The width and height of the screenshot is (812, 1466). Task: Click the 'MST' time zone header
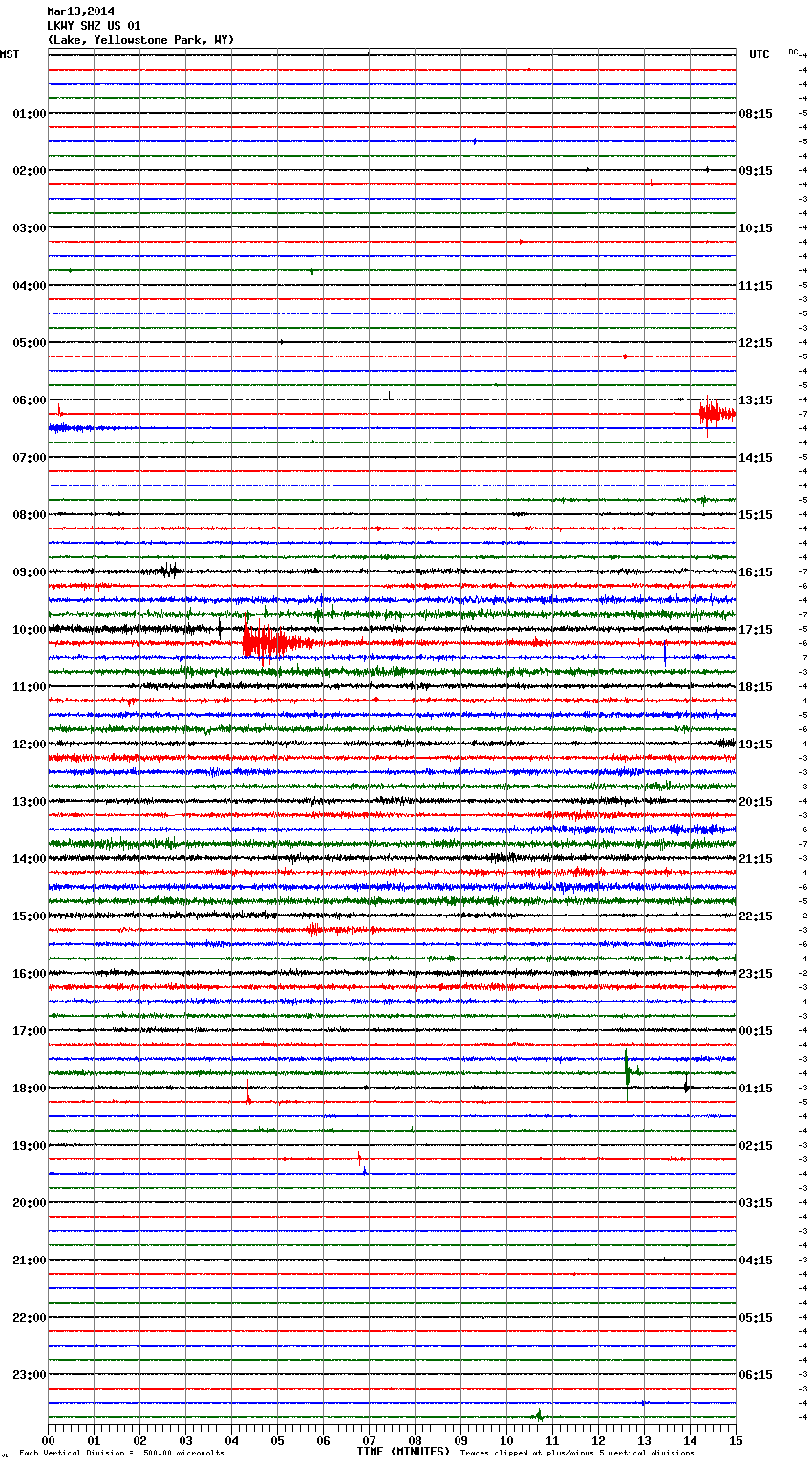(10, 54)
